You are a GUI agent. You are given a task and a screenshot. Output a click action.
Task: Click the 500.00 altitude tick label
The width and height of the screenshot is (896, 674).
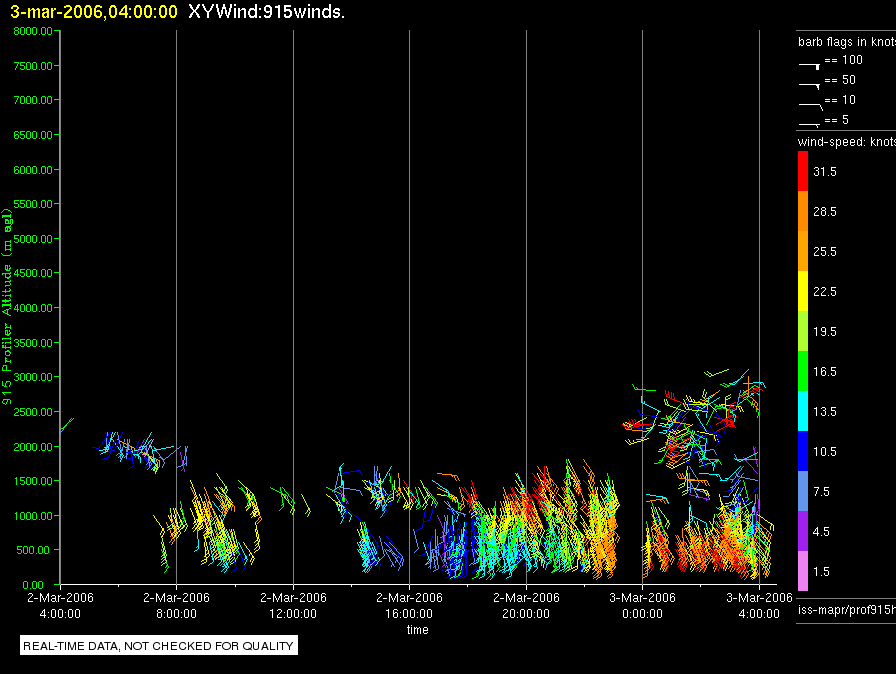click(33, 550)
